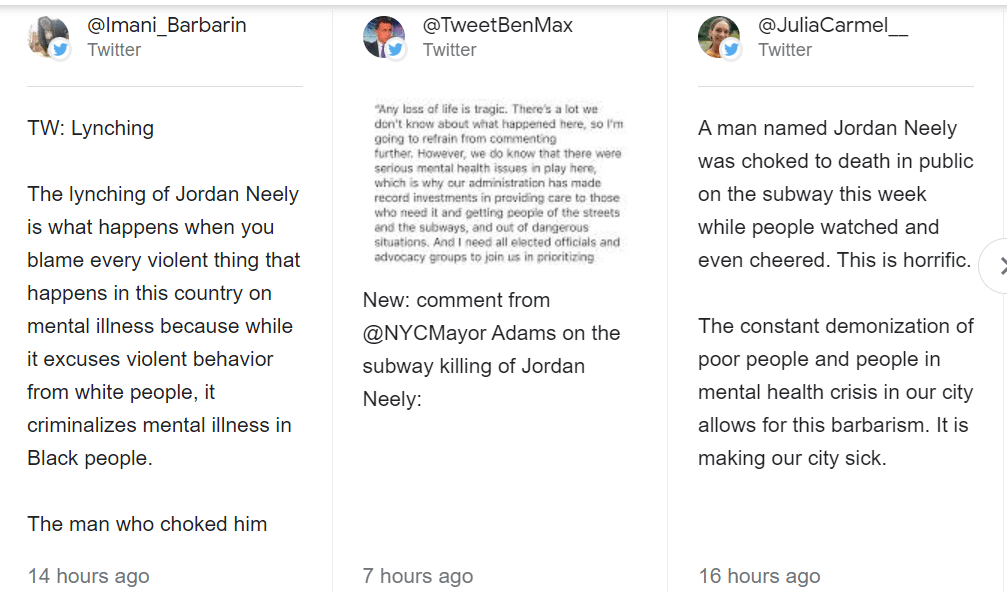Open Mayor Adams statement image thumbnail
The width and height of the screenshot is (1007, 596).
pyautogui.click(x=497, y=182)
